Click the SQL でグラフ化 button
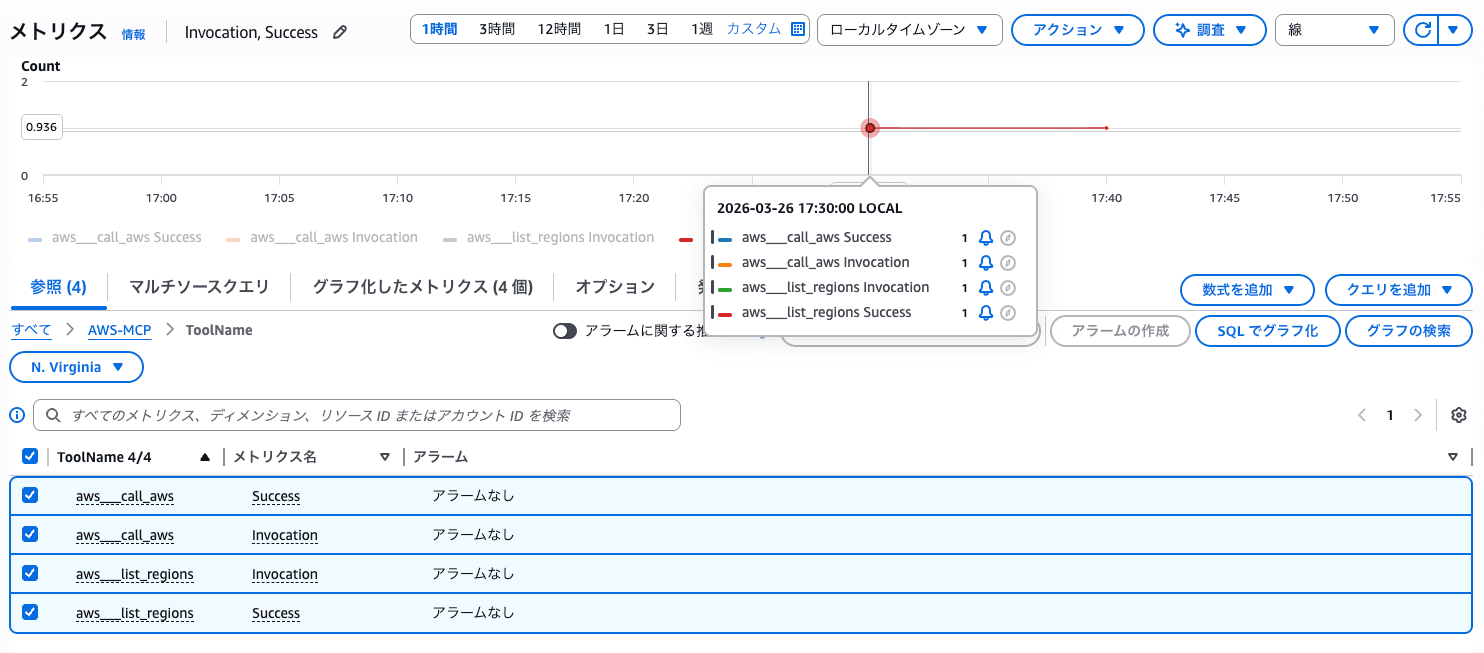Screen dimensions: 1484x653 1267,330
